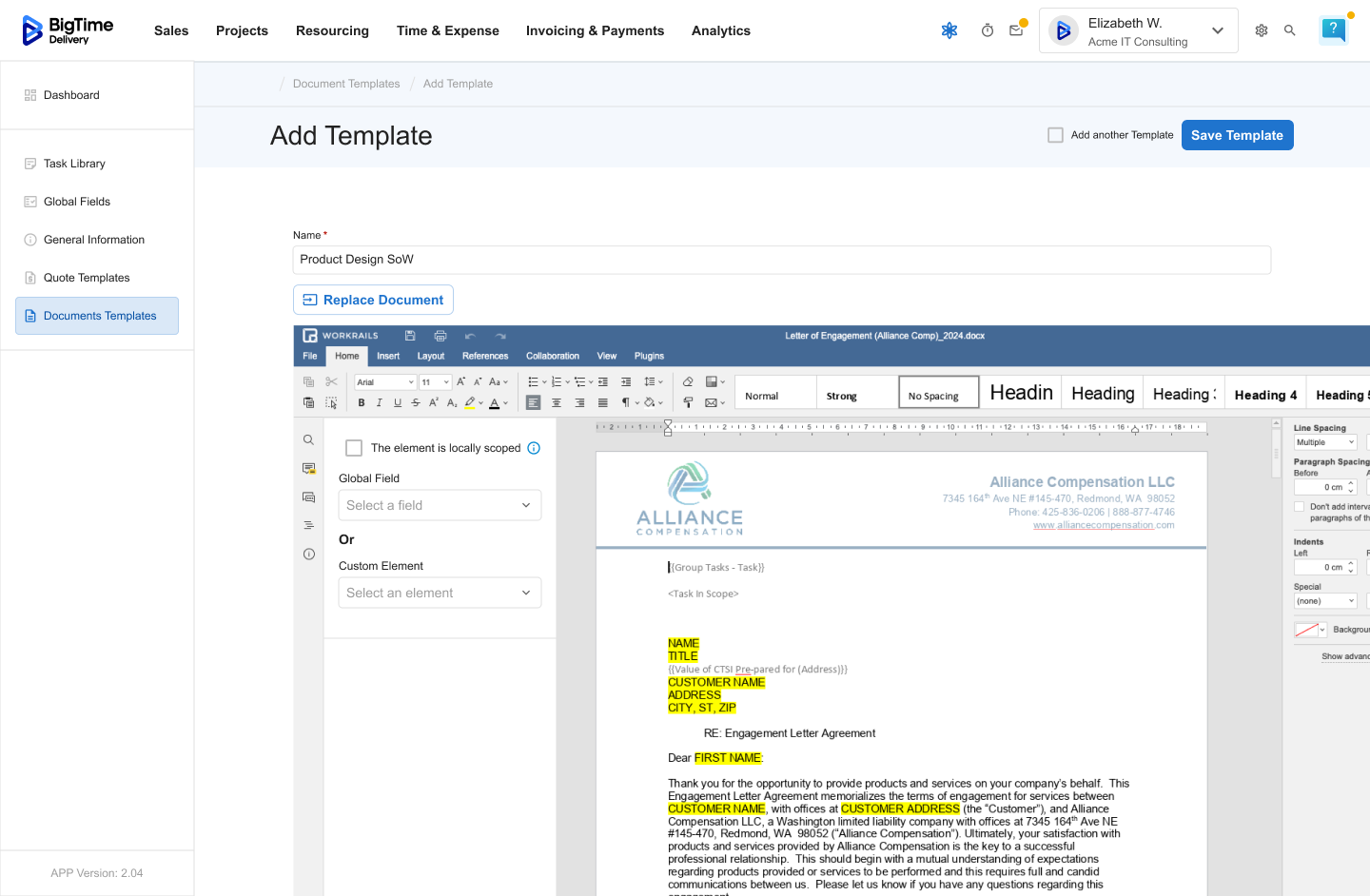Center align the paragraph text

(557, 403)
